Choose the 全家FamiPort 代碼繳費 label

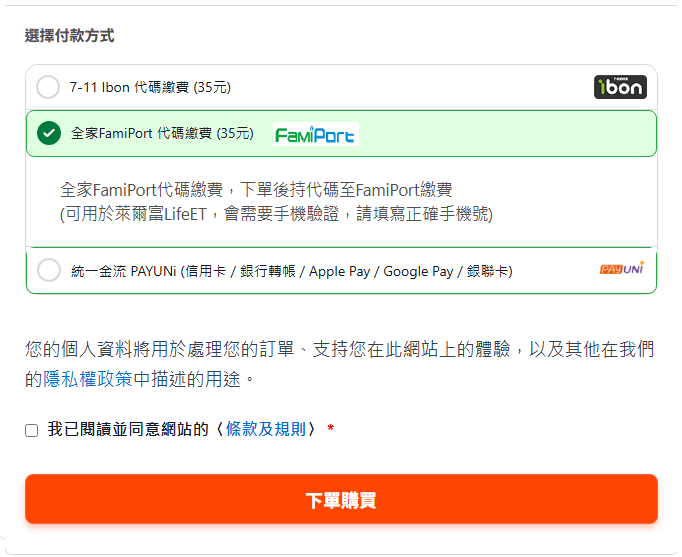tap(162, 133)
